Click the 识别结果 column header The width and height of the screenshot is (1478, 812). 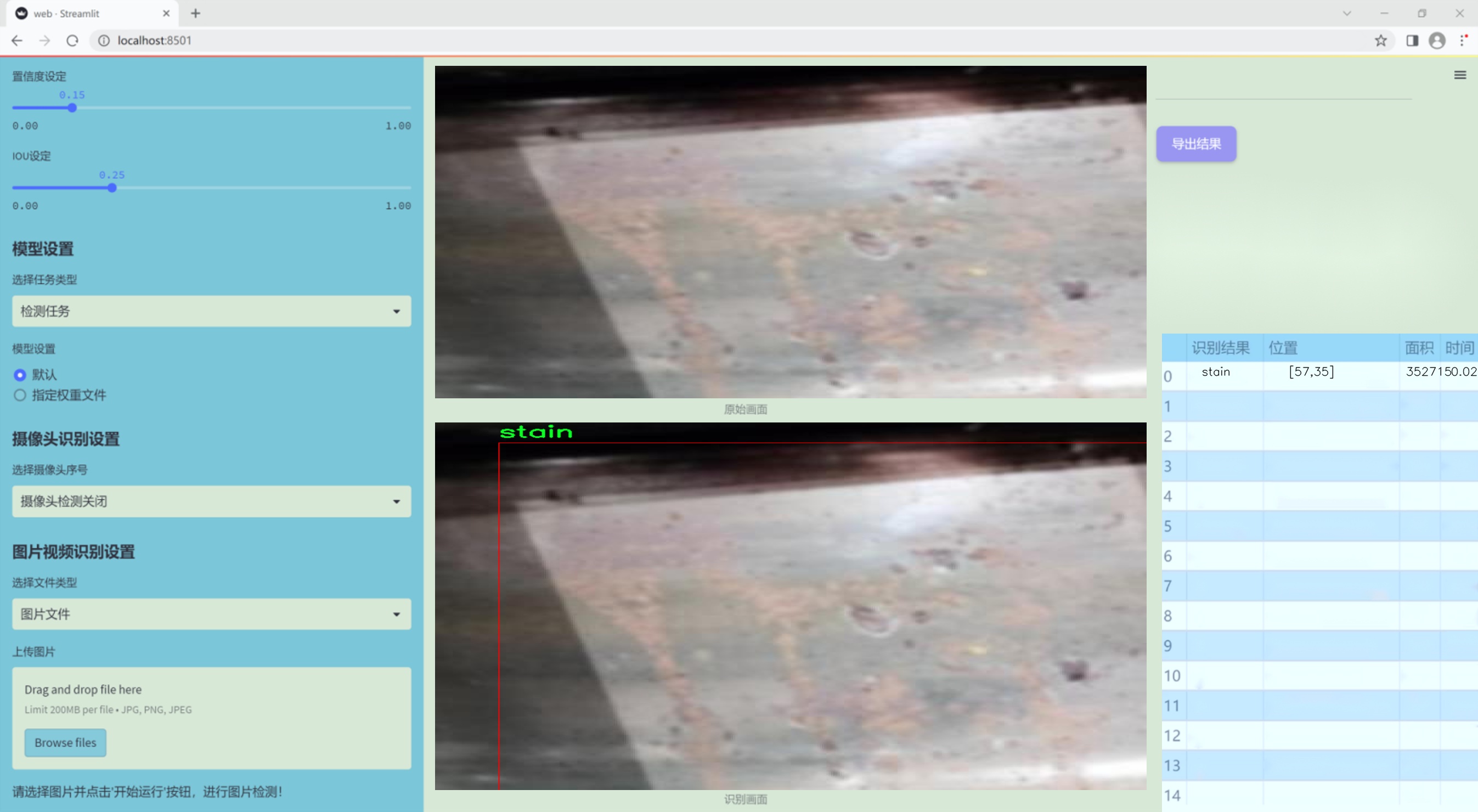coord(1220,348)
